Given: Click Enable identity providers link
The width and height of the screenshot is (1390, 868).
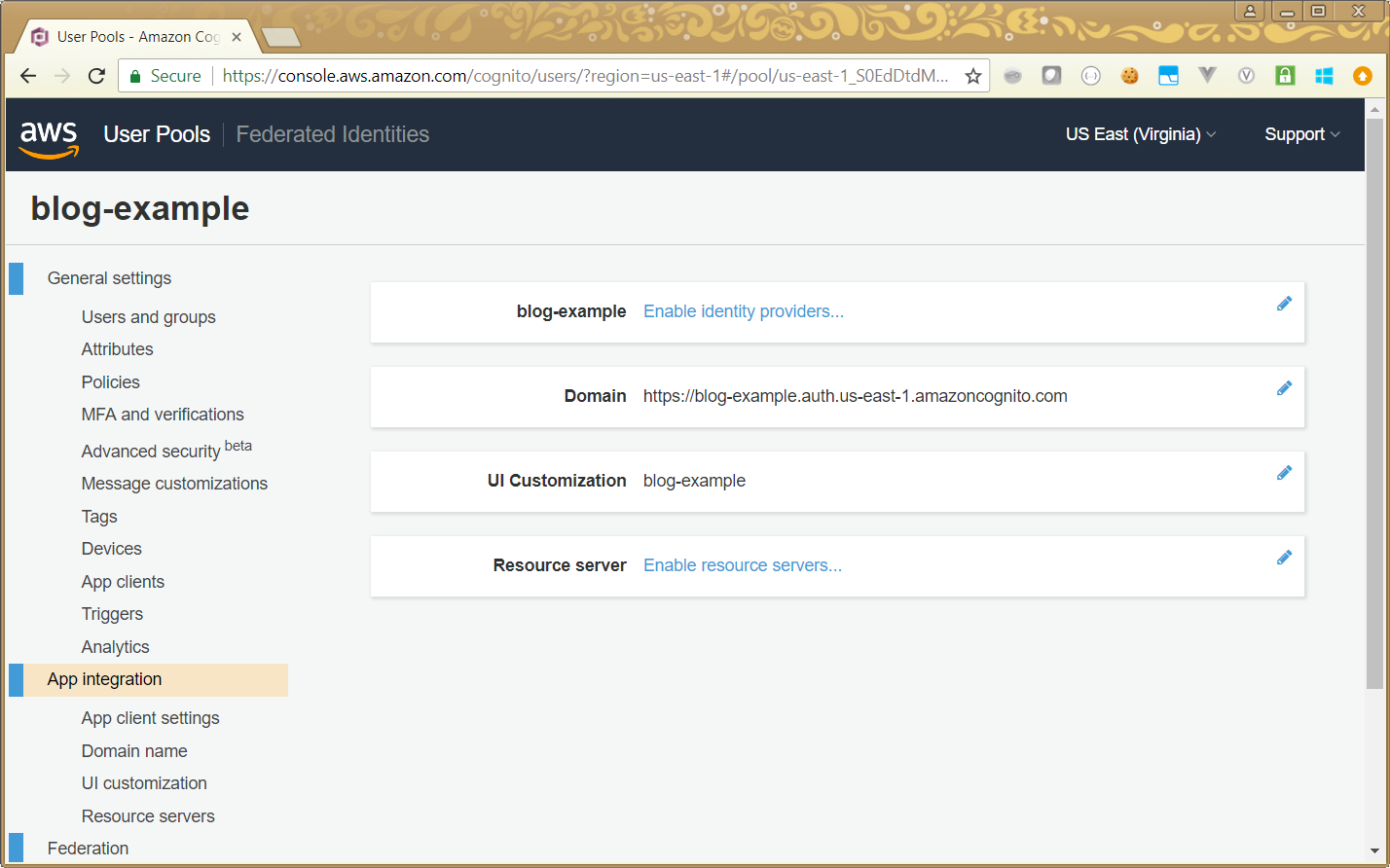Looking at the screenshot, I should tap(744, 311).
